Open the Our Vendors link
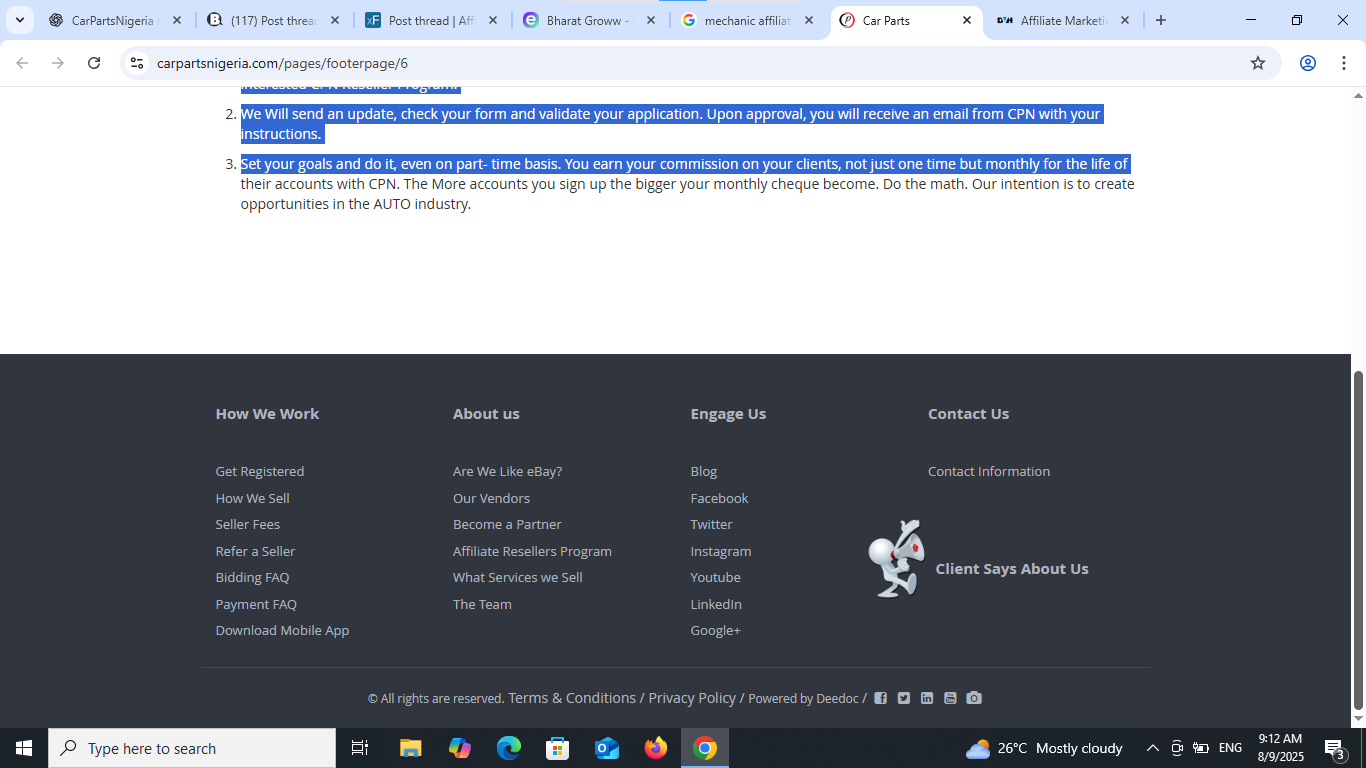 491,498
